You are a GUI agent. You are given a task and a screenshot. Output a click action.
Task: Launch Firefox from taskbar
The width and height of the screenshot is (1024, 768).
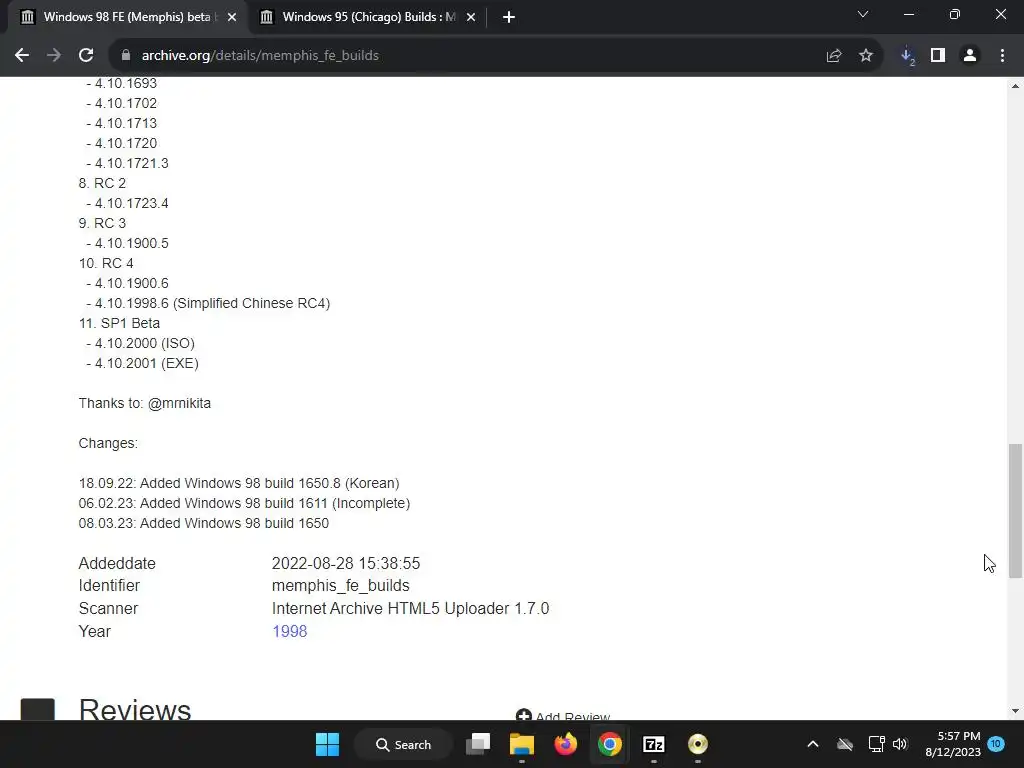tap(566, 744)
